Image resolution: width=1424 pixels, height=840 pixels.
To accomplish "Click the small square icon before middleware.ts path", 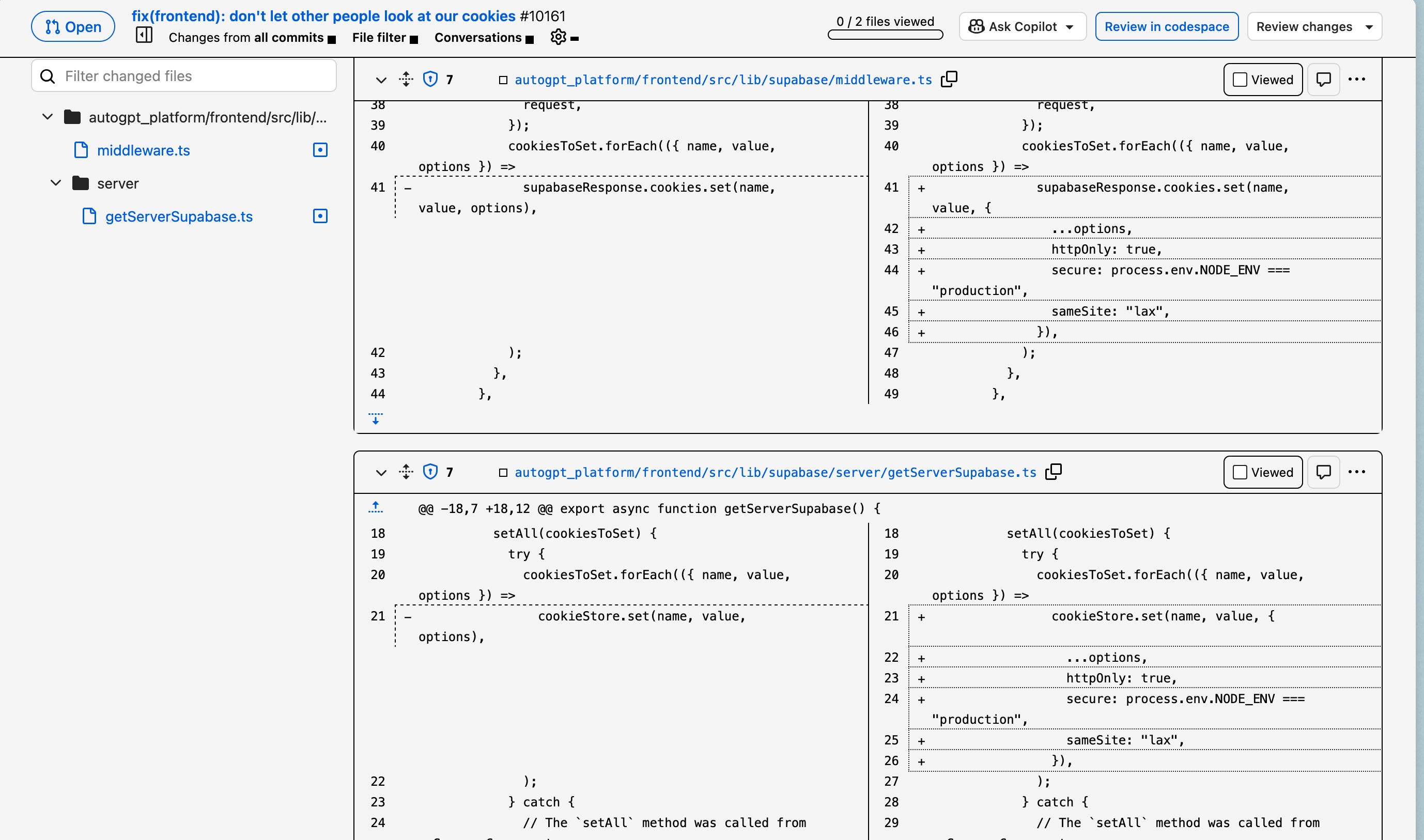I will tap(503, 80).
